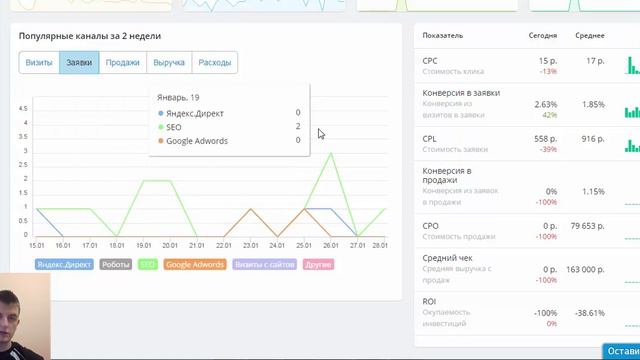Toggle Роботы series in chart legend
640x360 pixels.
pos(116,264)
